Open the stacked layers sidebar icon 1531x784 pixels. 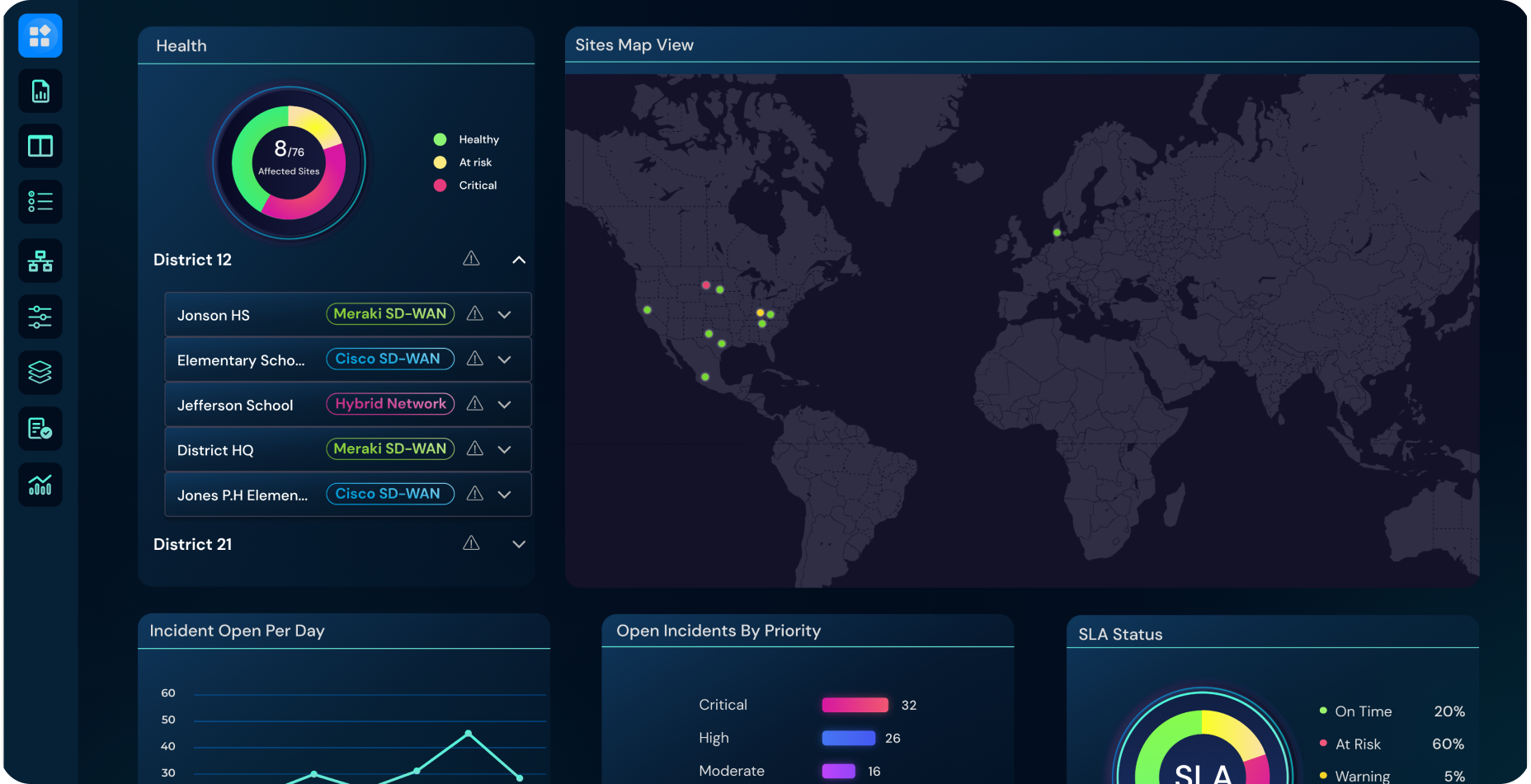(40, 373)
